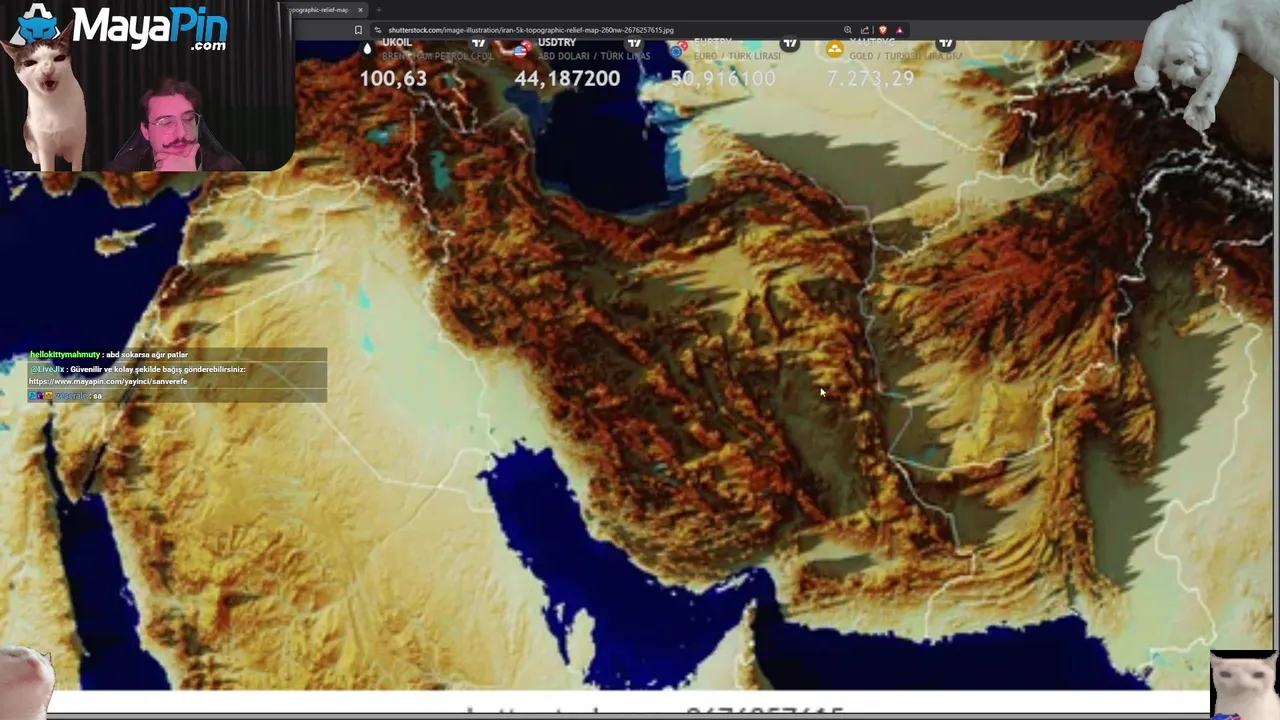Click the XAUTRYG gold bars icon
Screen dimensions: 1280x720
834,47
